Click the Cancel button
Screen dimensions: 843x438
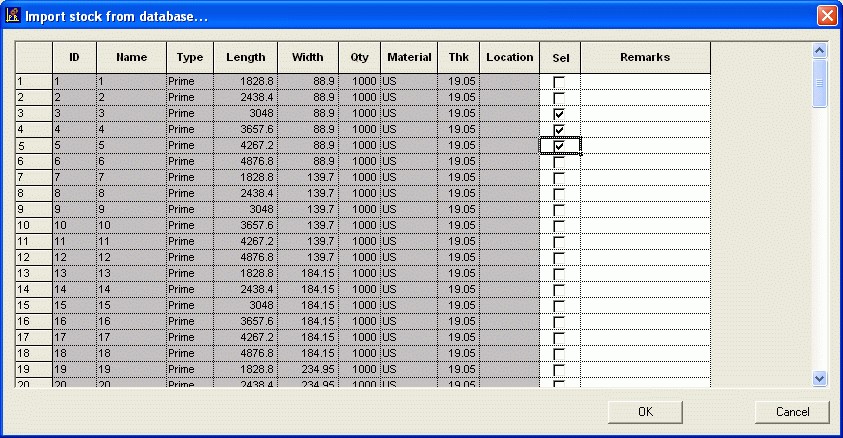tap(792, 411)
